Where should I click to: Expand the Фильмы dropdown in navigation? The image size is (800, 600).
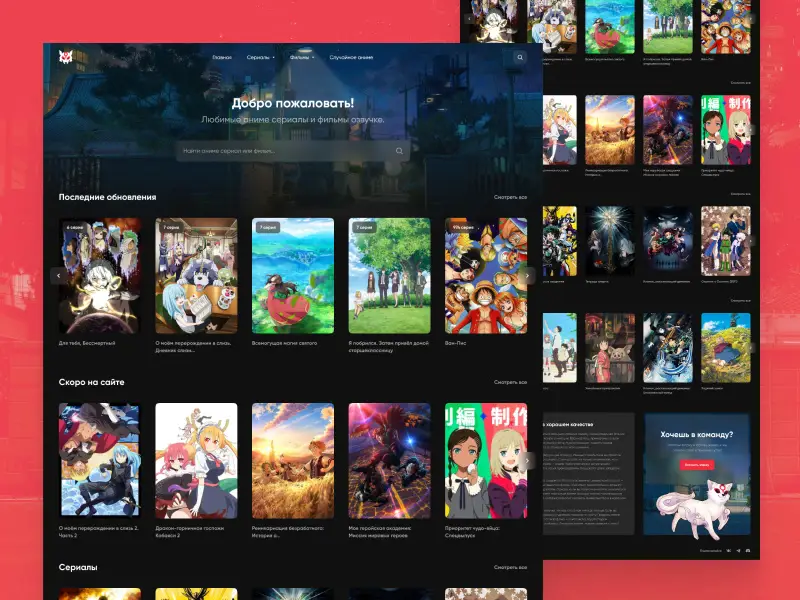(x=302, y=58)
